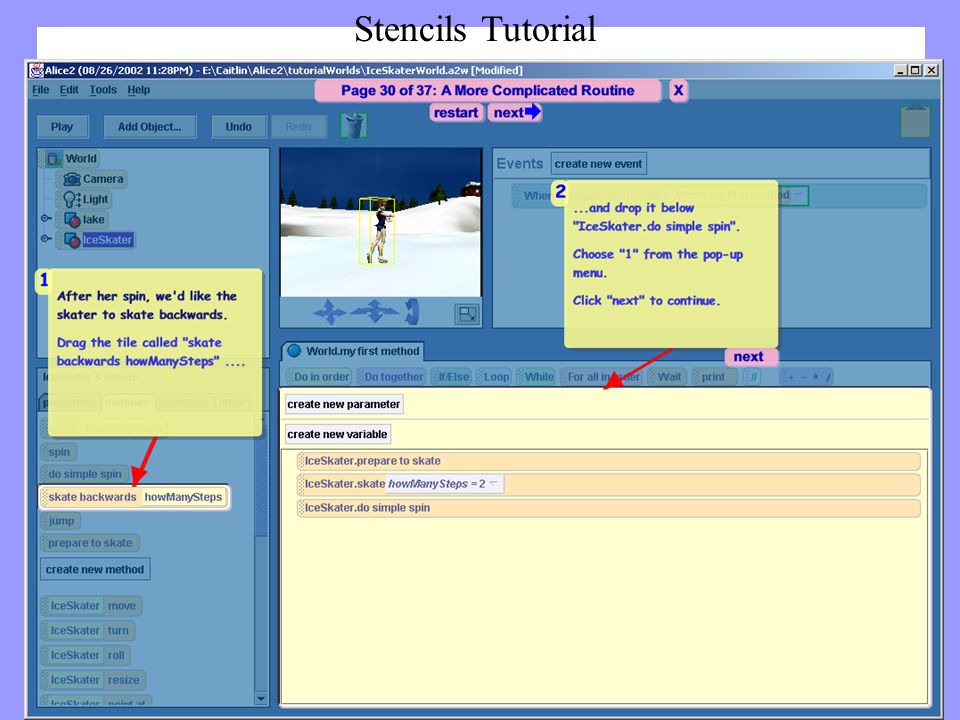Select the spin method tile
960x720 pixels.
click(59, 452)
